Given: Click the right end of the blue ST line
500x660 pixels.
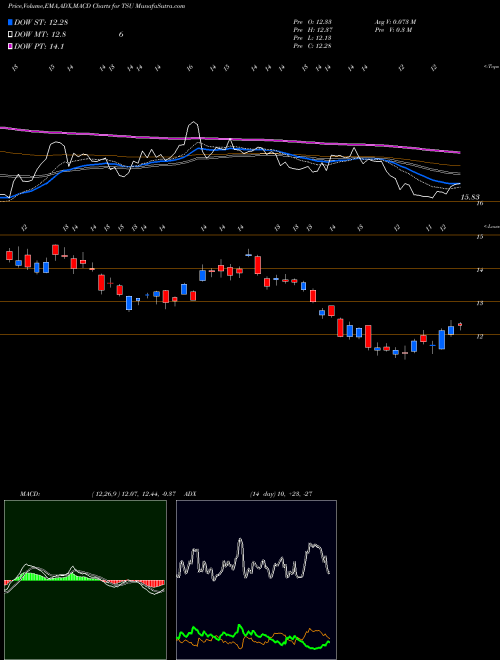Looking at the screenshot, I should point(459,184).
